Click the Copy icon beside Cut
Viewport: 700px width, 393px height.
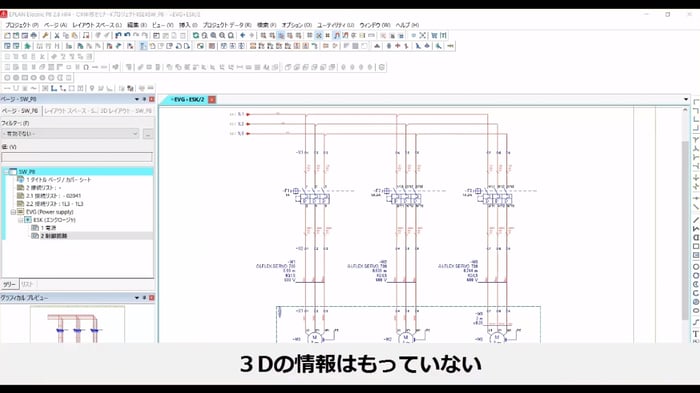[x=66, y=35]
